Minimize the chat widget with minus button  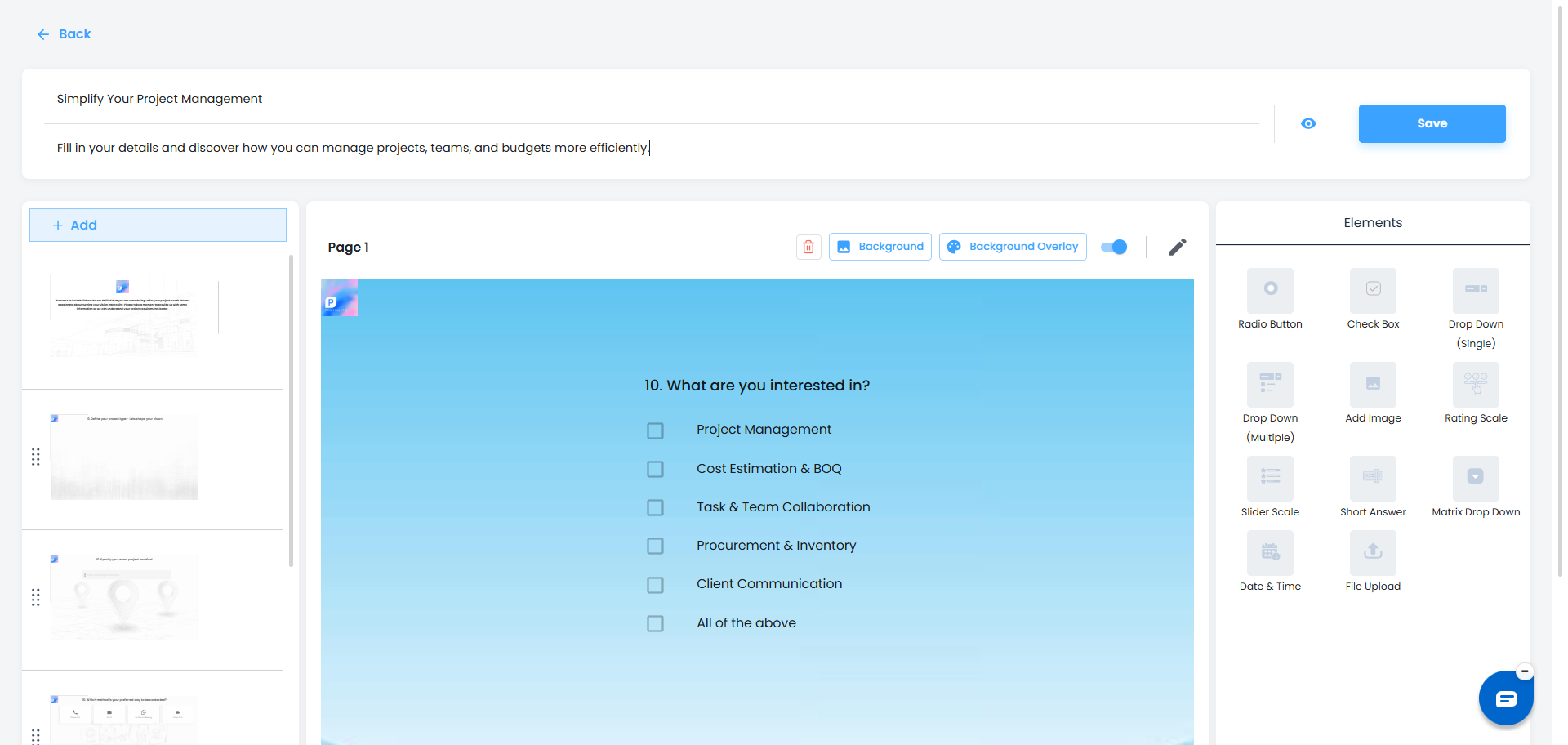point(1524,671)
